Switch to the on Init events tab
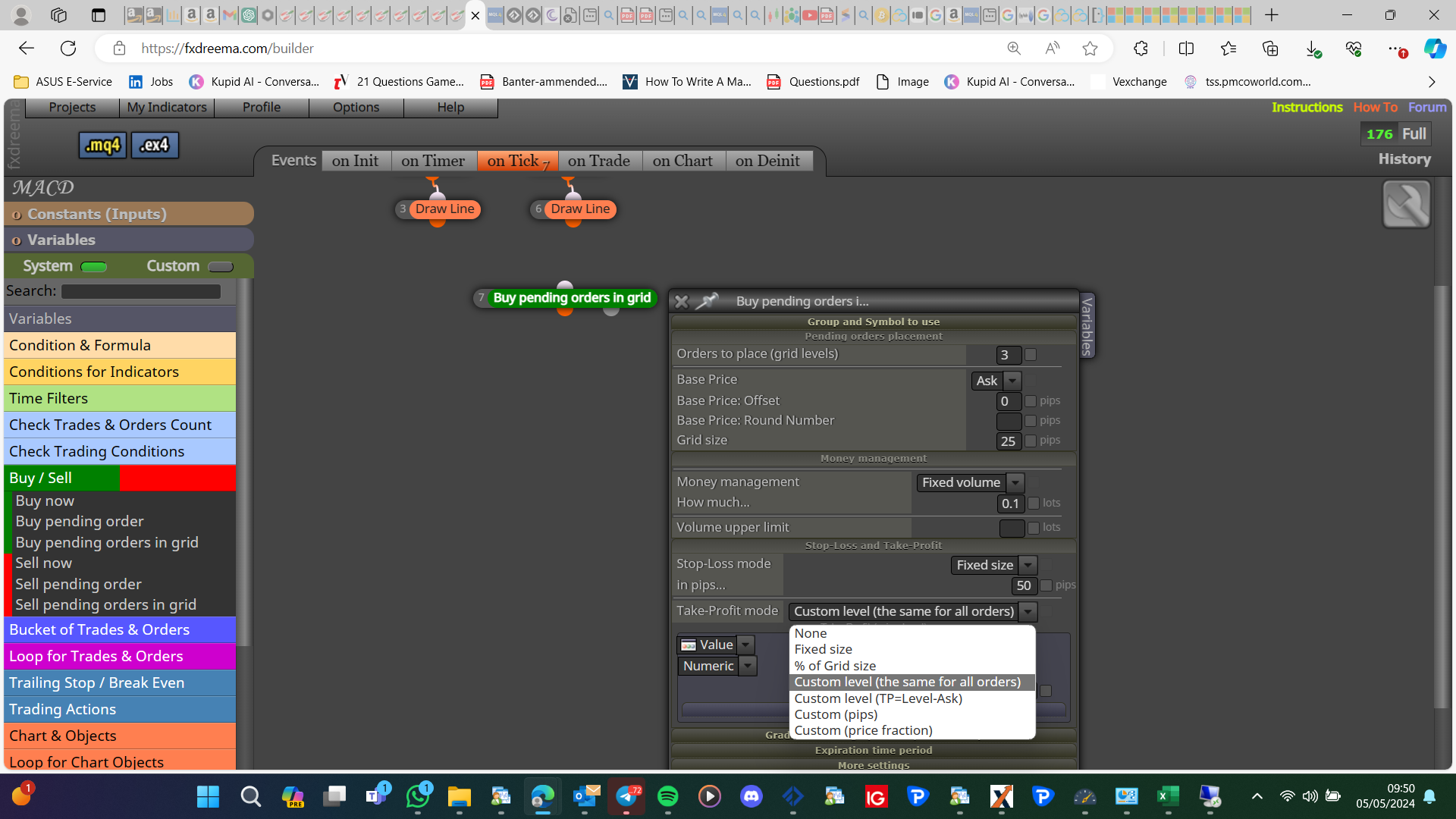 (x=355, y=161)
